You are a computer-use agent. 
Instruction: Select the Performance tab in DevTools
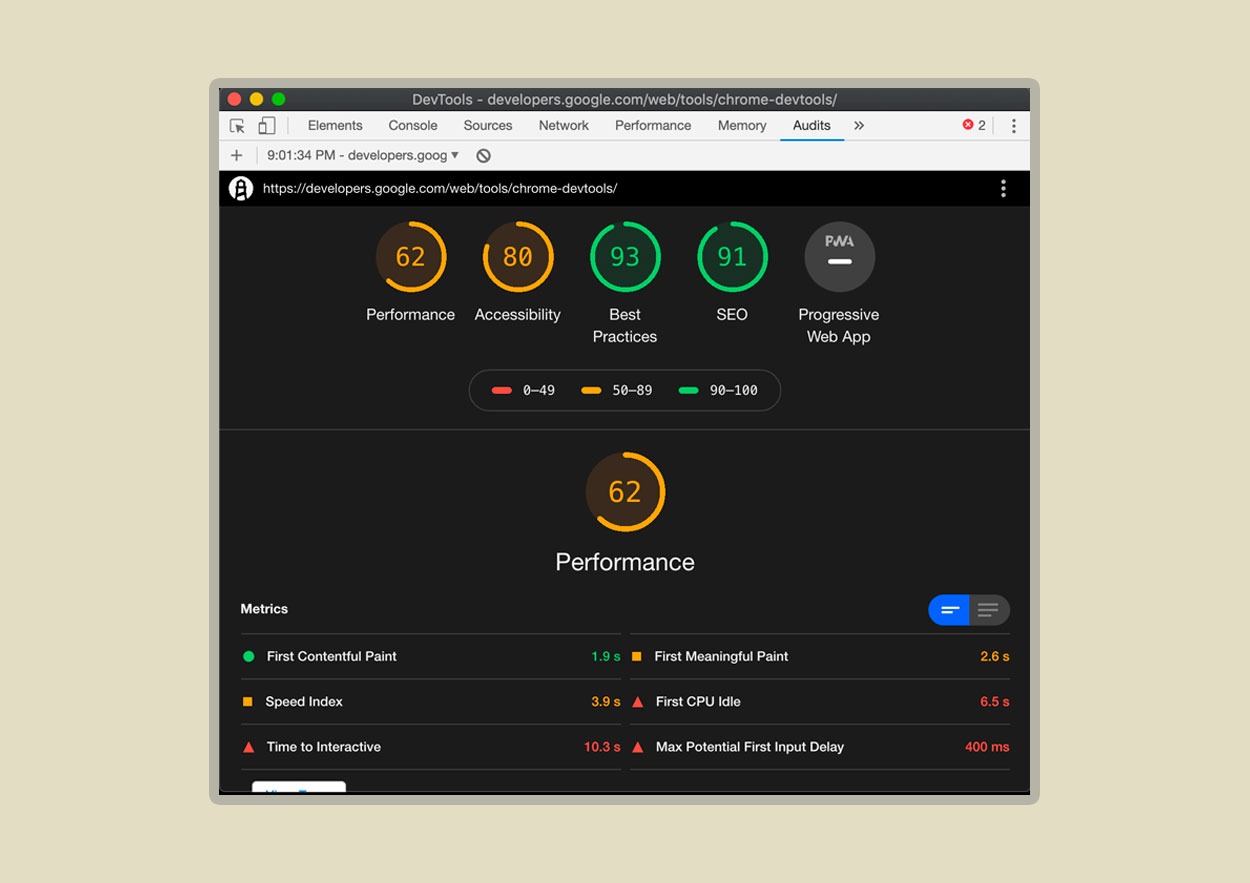(x=653, y=126)
